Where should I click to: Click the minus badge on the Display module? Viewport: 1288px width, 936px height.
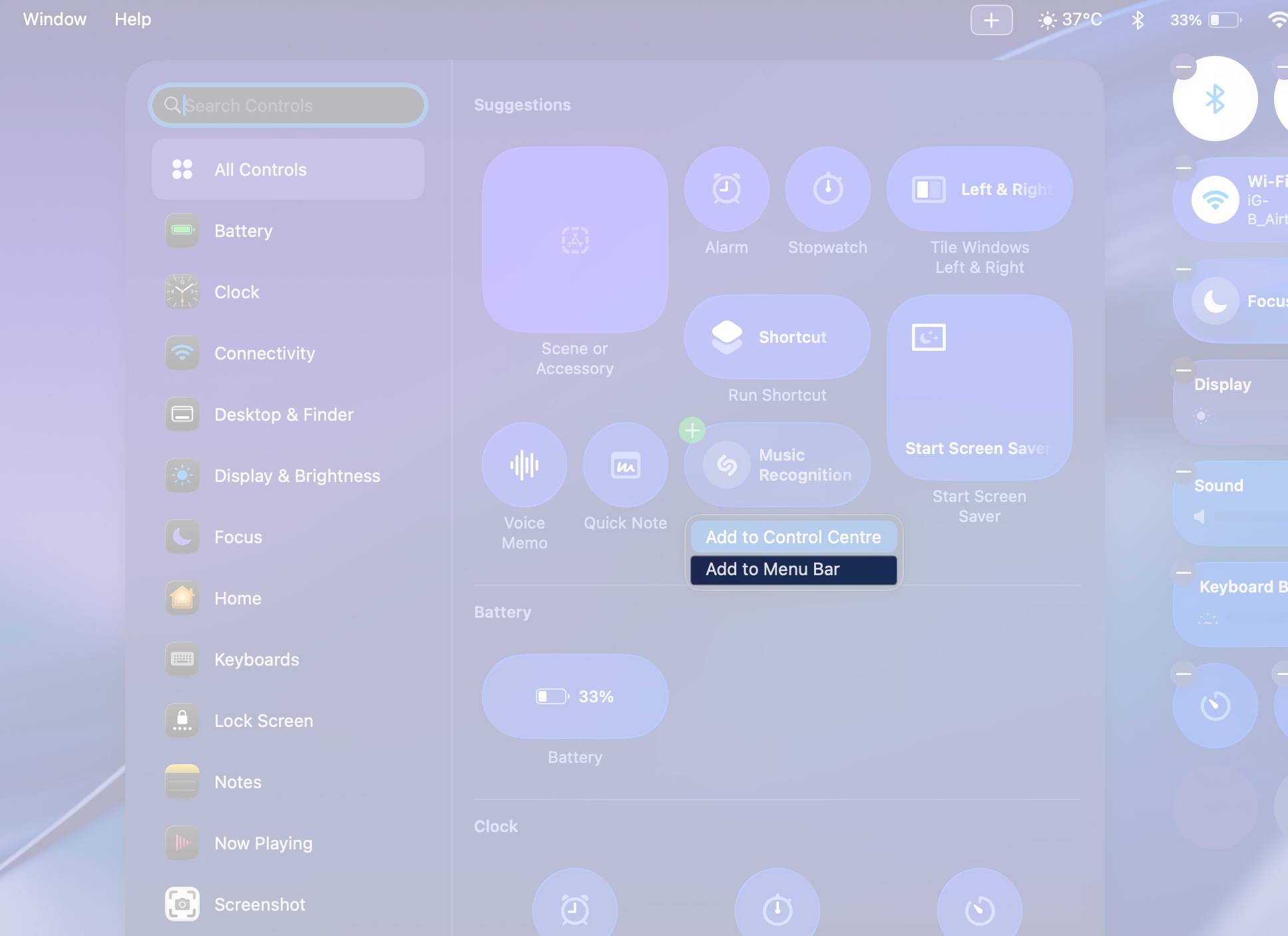click(x=1184, y=371)
